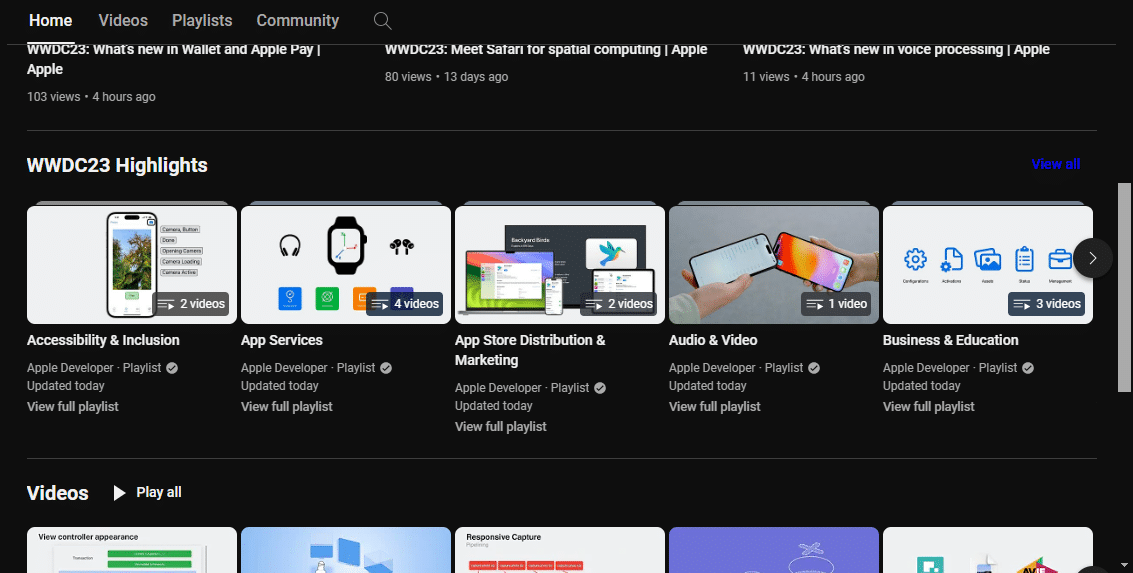Click the next arrow in playlist carousel
Image resolution: width=1133 pixels, height=573 pixels.
point(1092,258)
